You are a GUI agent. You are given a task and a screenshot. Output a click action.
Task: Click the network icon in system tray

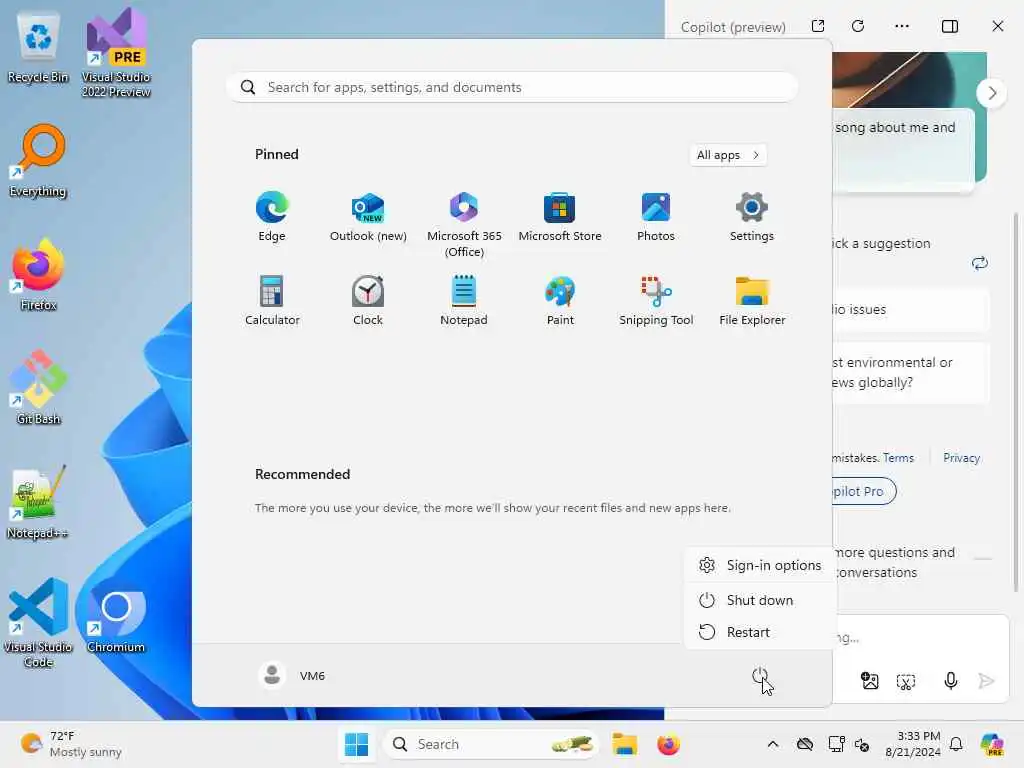point(837,744)
